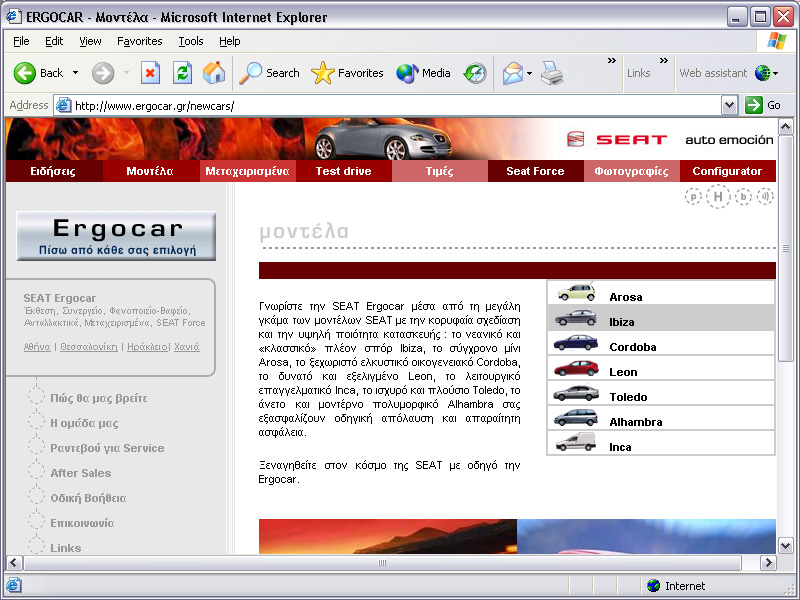
Task: Click the Internet zone globe in status bar
Action: [653, 585]
